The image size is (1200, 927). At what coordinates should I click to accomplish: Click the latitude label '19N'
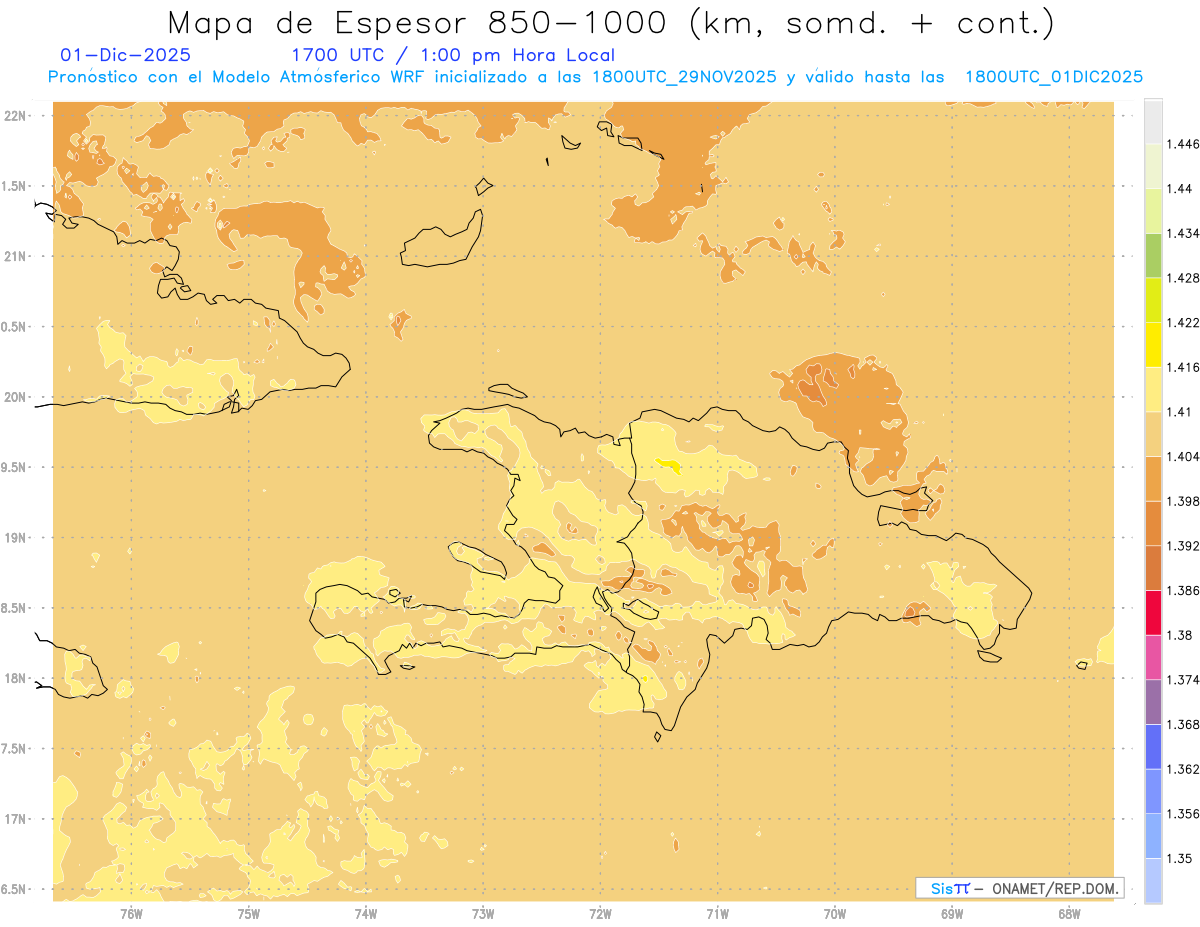click(x=16, y=538)
